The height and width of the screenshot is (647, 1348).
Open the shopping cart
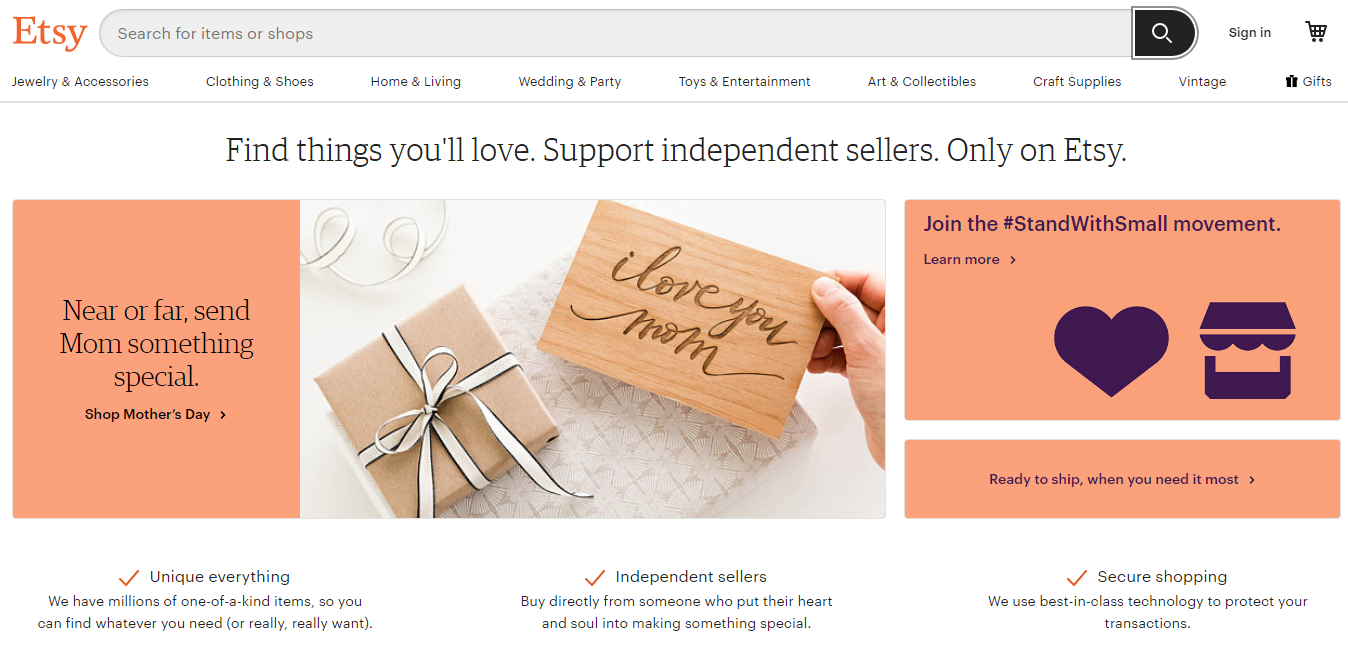[1316, 32]
